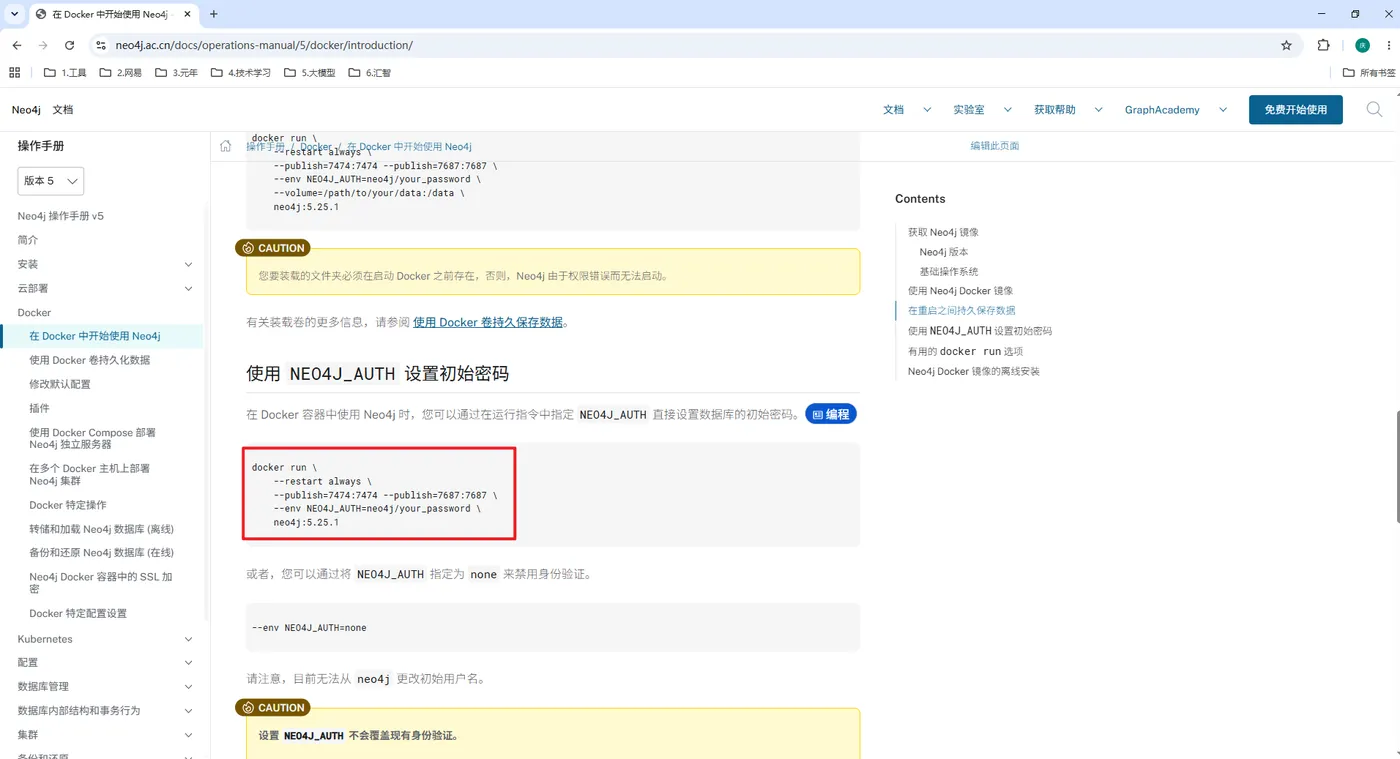Screen dimensions: 1400x759
Task: Open Docker 特定配置设置 in sidebar
Action: 78,614
